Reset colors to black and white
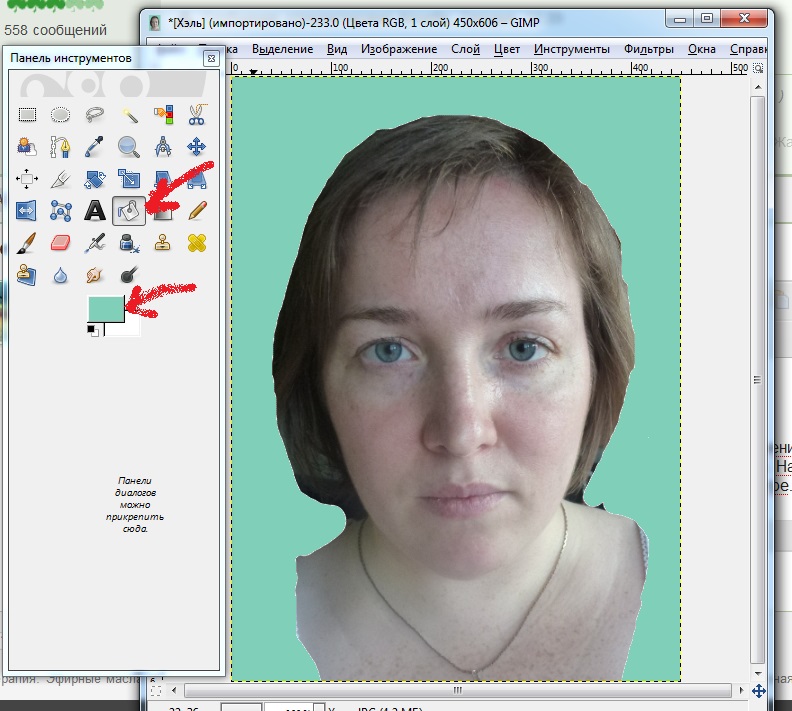 tap(93, 331)
